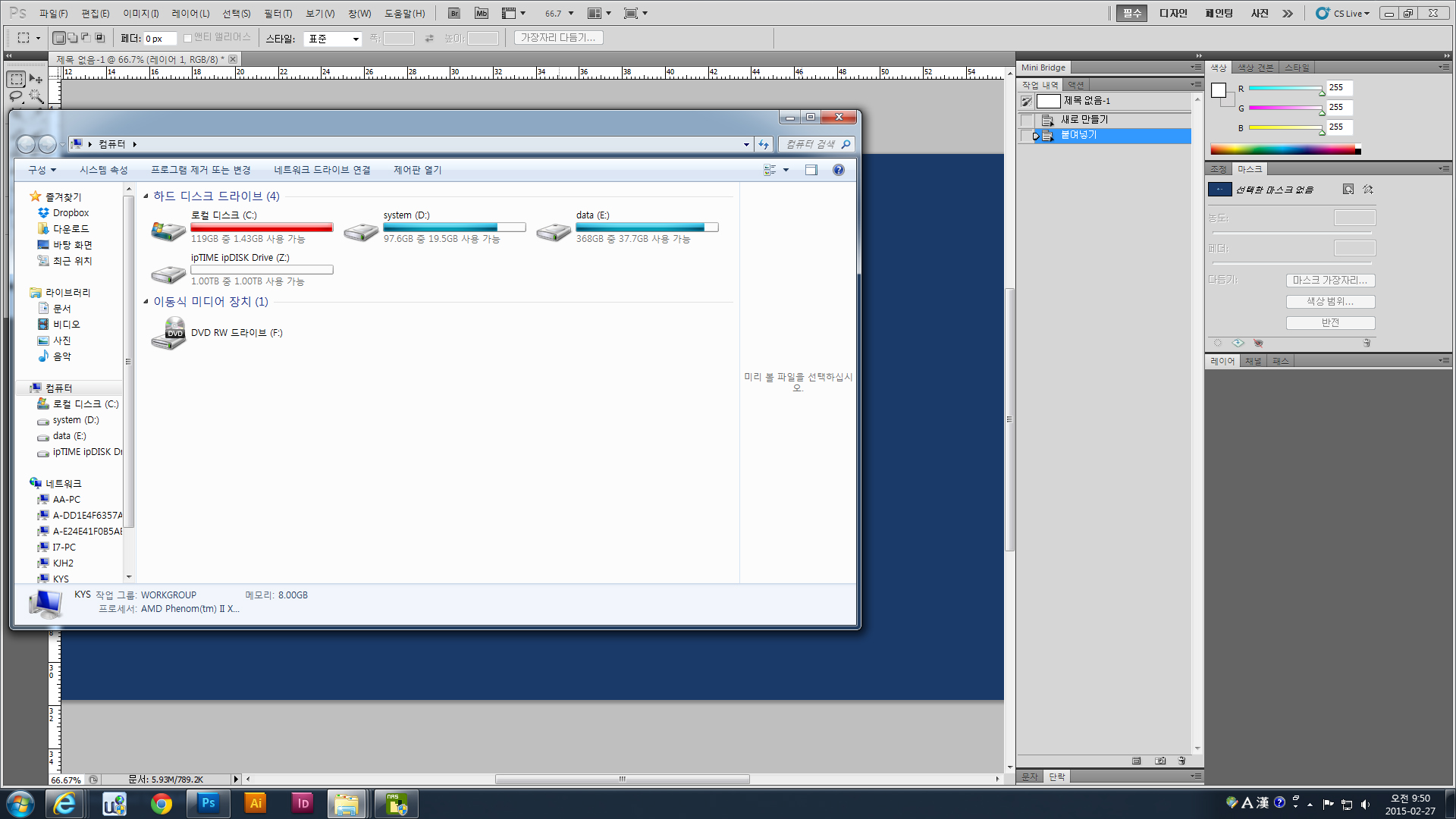This screenshot has height=819, width=1456.
Task: Click 네트워크 드라이브 연결 button
Action: coord(322,170)
